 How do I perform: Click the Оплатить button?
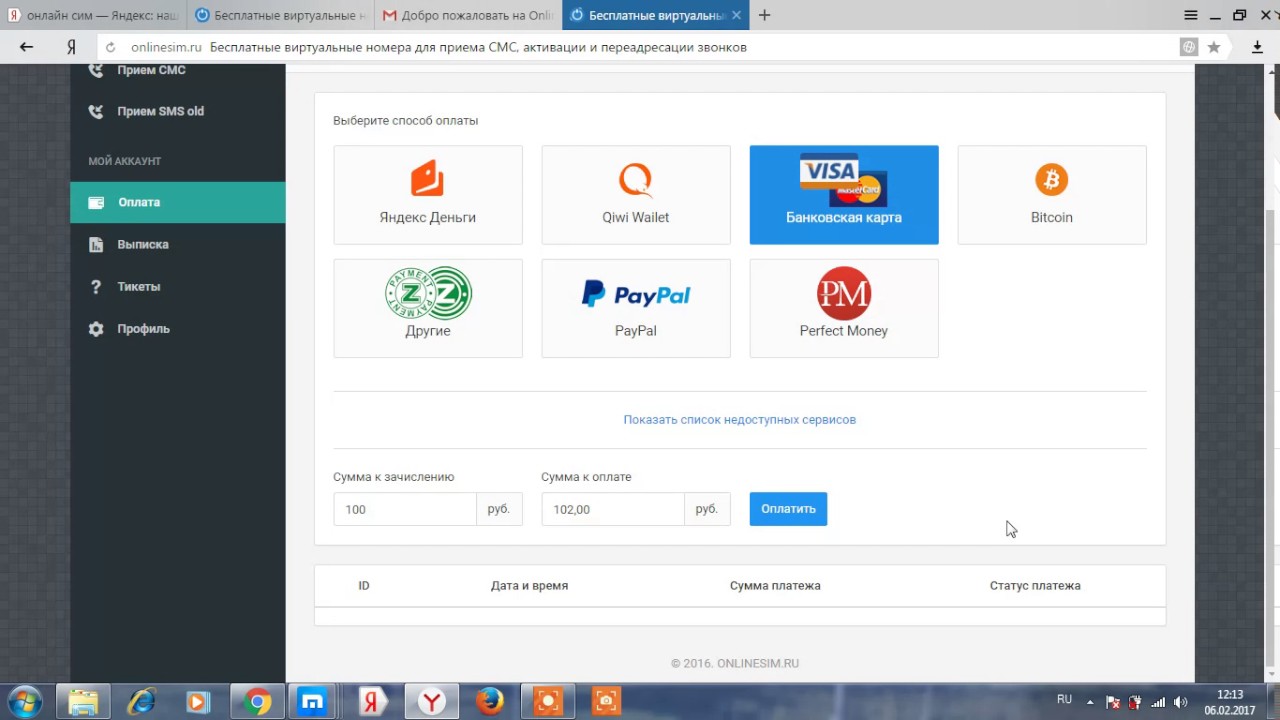[788, 509]
